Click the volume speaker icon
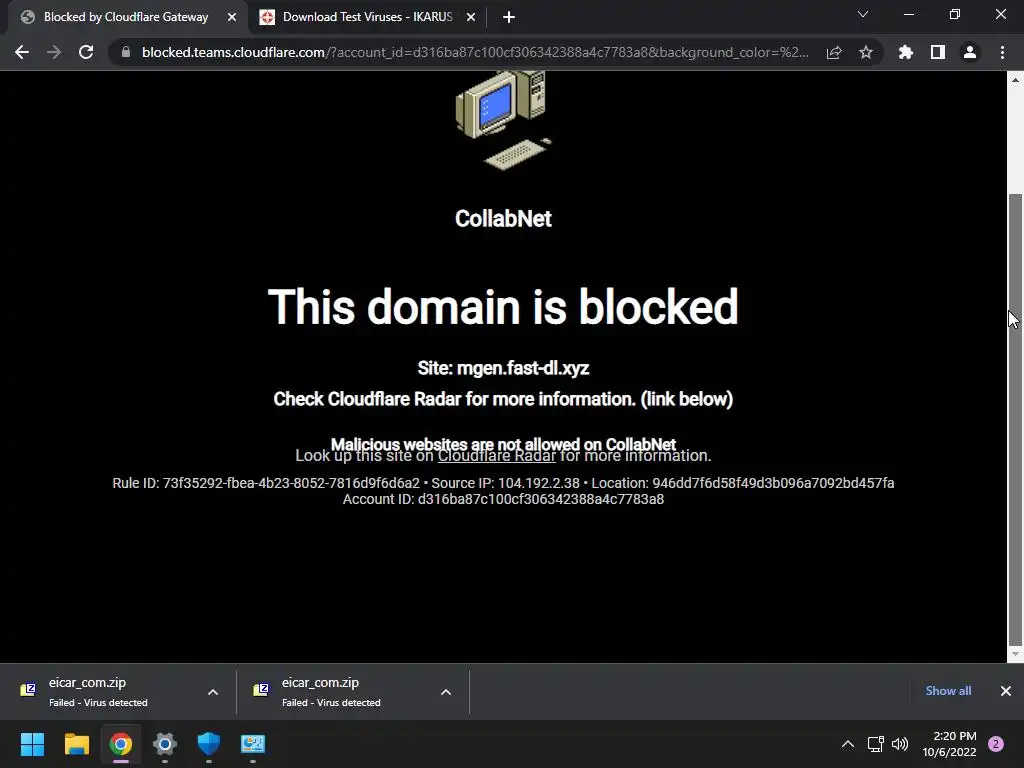Viewport: 1024px width, 768px height. (900, 744)
